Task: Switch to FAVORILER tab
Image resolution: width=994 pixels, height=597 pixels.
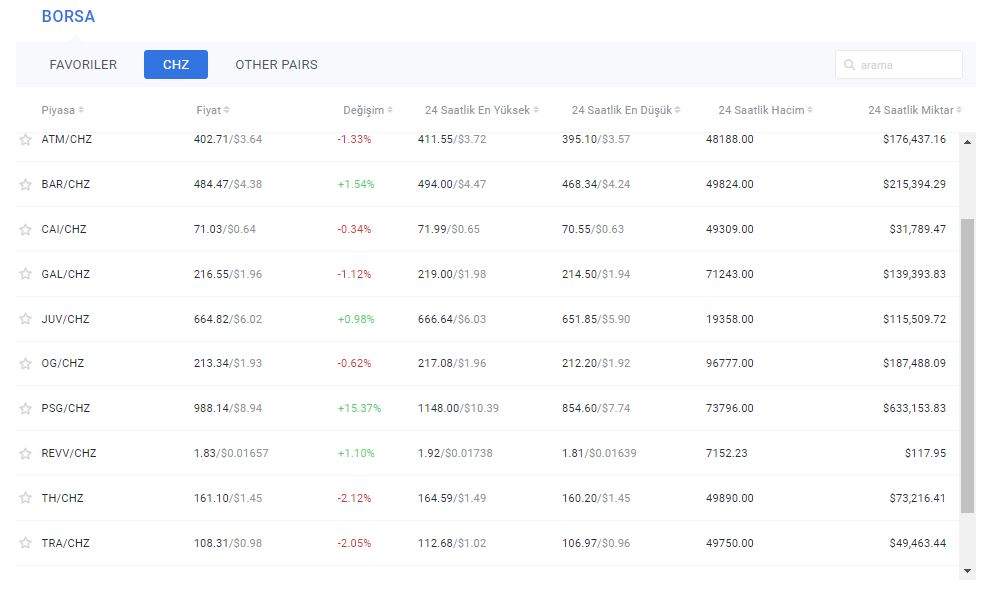Action: pos(83,65)
